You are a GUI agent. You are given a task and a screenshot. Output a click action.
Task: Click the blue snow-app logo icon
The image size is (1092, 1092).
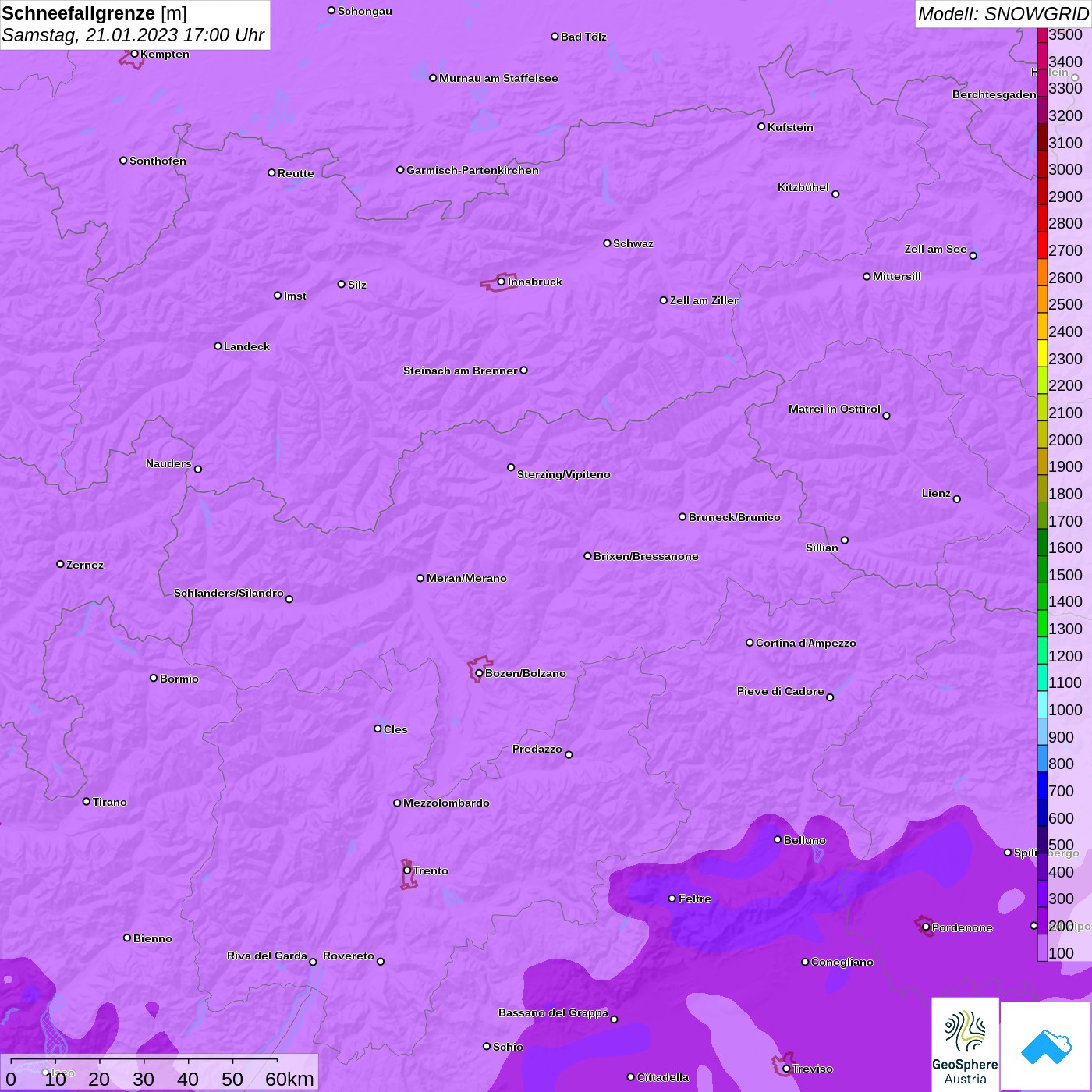coord(1046,1046)
